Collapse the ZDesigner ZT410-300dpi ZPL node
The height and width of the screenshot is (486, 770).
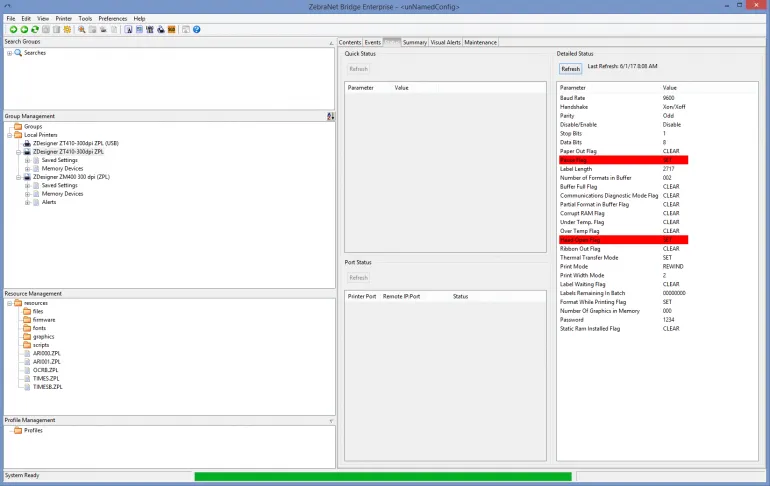[19, 152]
